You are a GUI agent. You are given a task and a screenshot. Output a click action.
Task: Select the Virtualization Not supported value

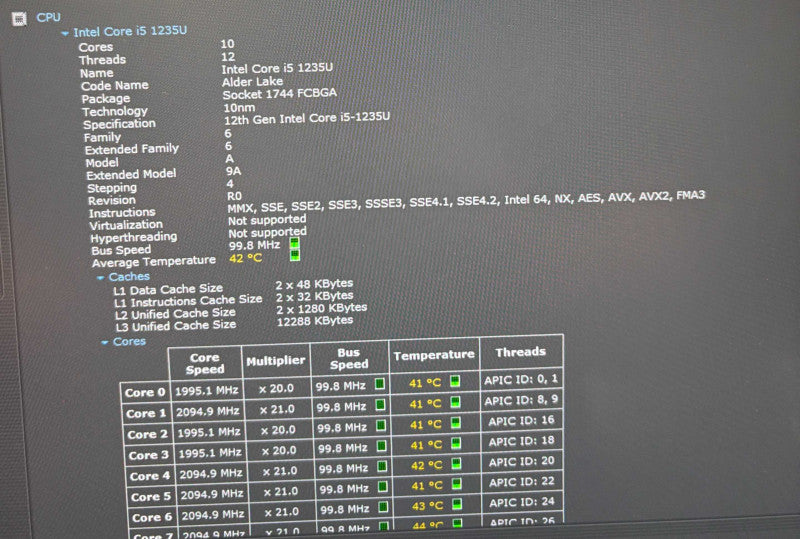tap(267, 220)
